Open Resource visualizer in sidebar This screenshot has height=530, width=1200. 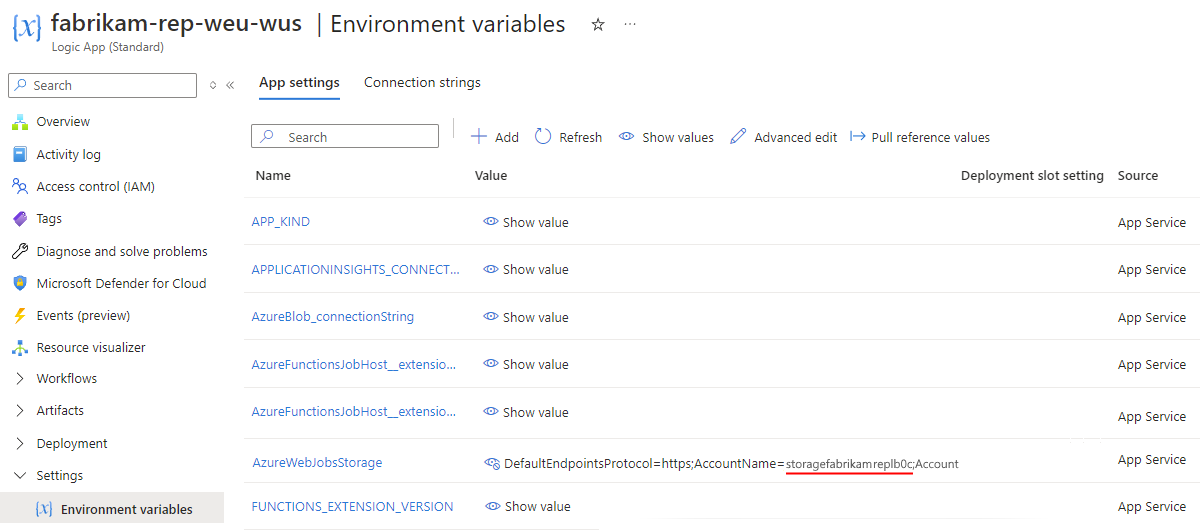[91, 348]
